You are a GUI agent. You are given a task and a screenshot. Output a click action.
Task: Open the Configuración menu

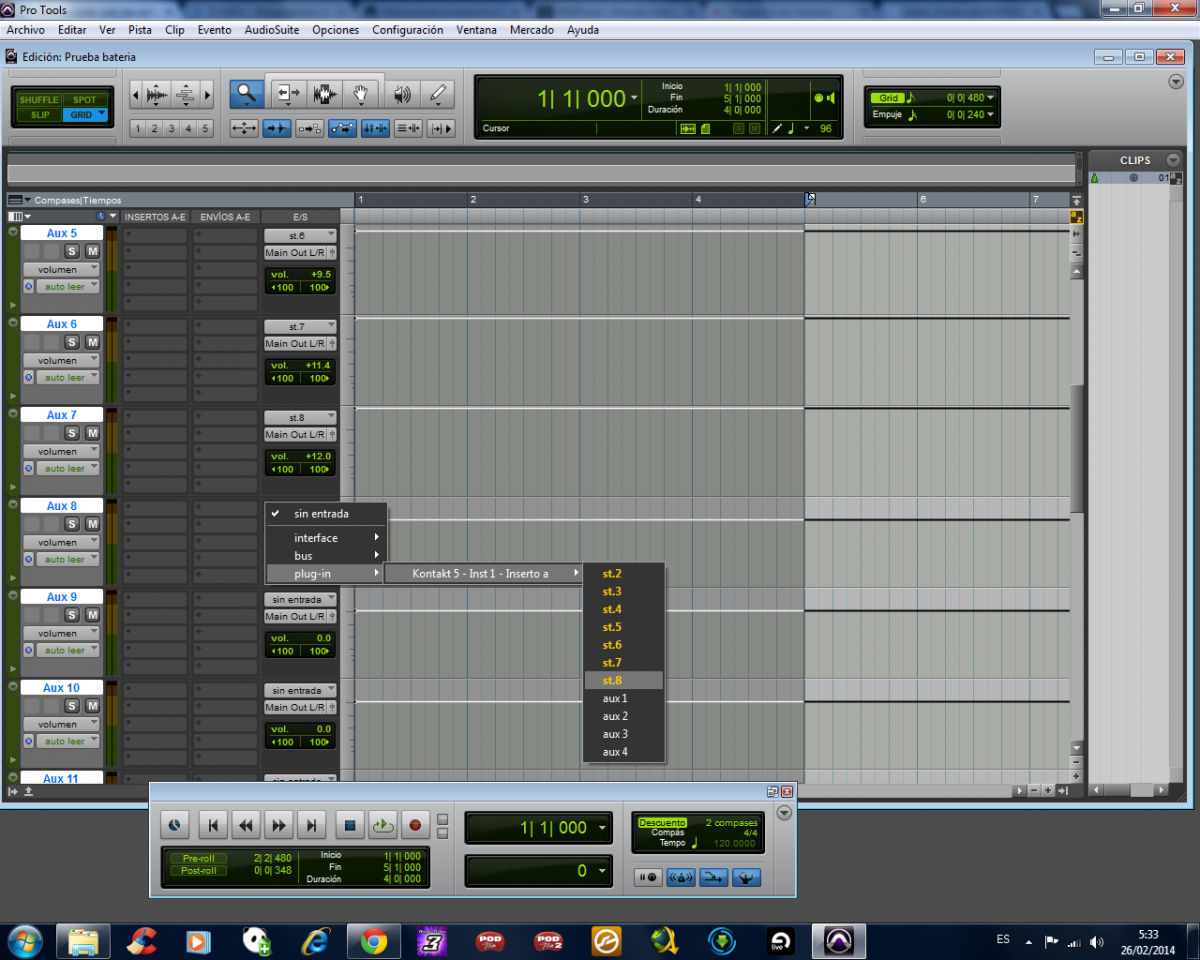tap(408, 30)
